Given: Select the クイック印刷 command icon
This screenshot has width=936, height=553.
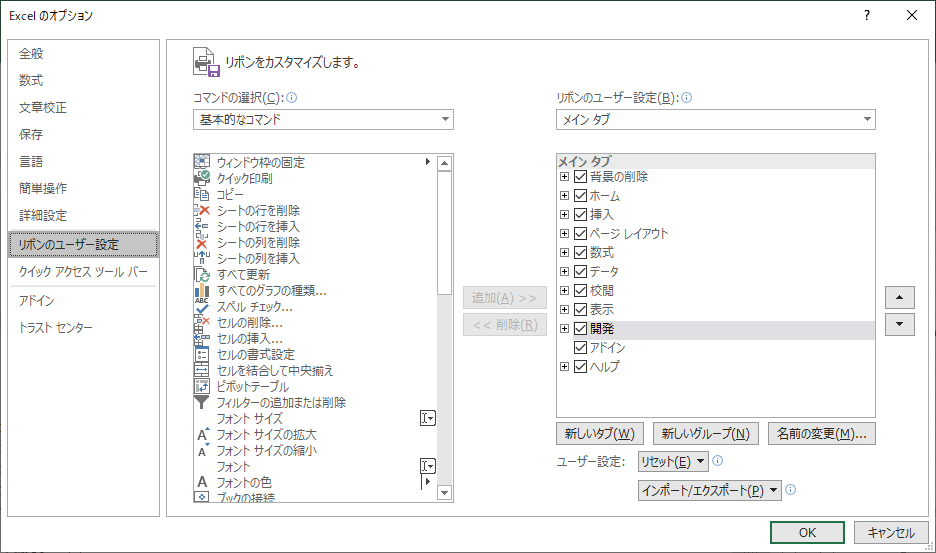Looking at the screenshot, I should pyautogui.click(x=202, y=178).
